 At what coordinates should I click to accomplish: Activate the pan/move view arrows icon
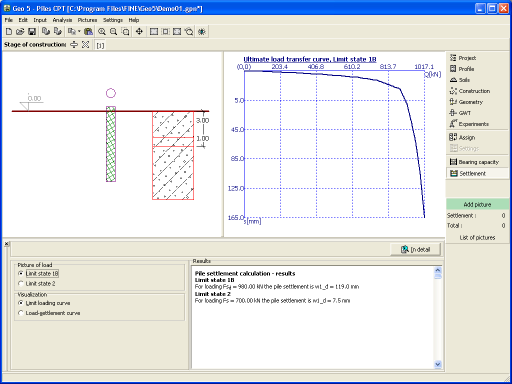139,32
